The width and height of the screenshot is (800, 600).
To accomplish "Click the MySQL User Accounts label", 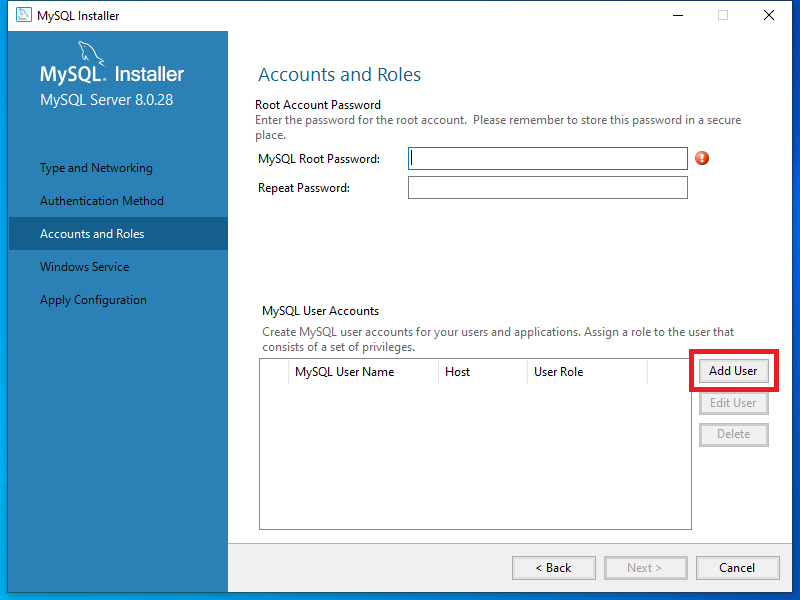I will pyautogui.click(x=320, y=311).
